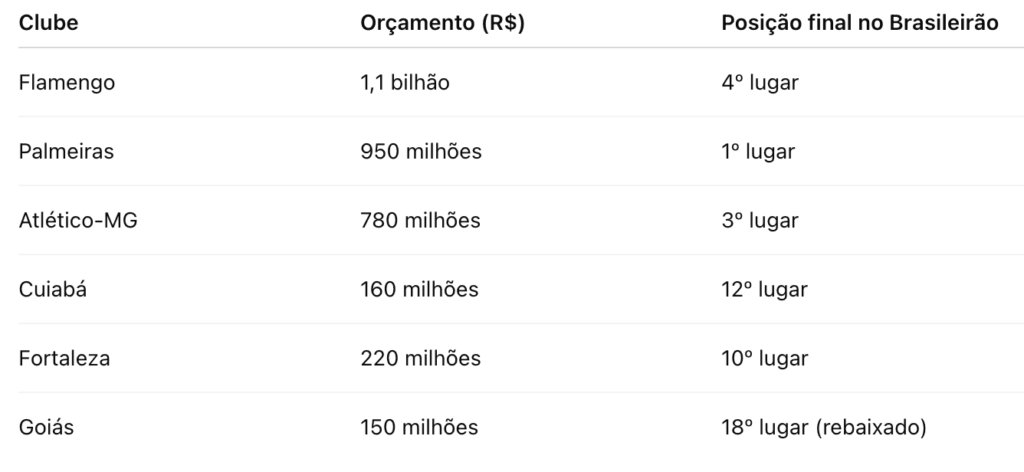Click the Posição final no Brasileirão header
This screenshot has height=472, width=1024.
860,24
